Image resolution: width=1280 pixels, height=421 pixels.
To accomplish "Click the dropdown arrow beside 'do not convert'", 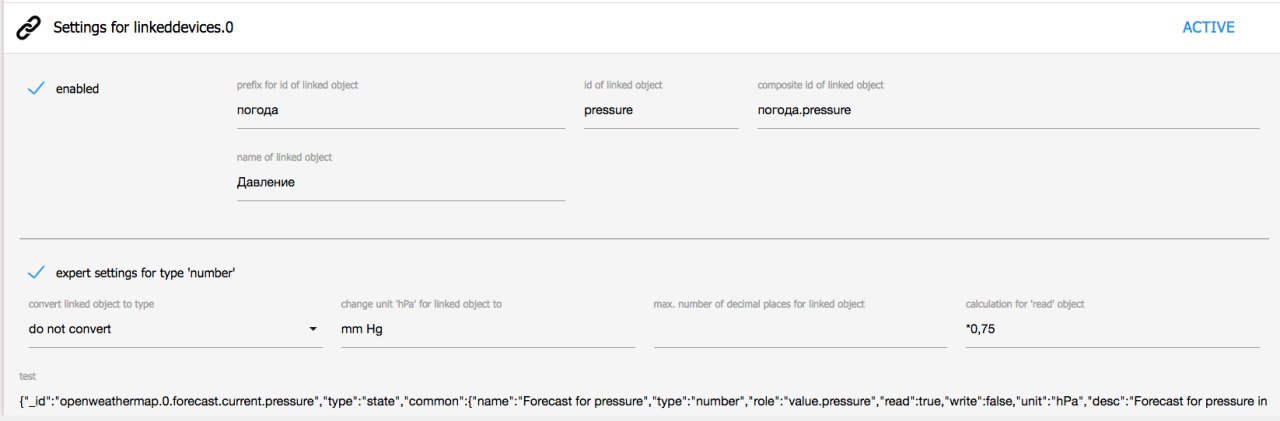I will point(313,329).
